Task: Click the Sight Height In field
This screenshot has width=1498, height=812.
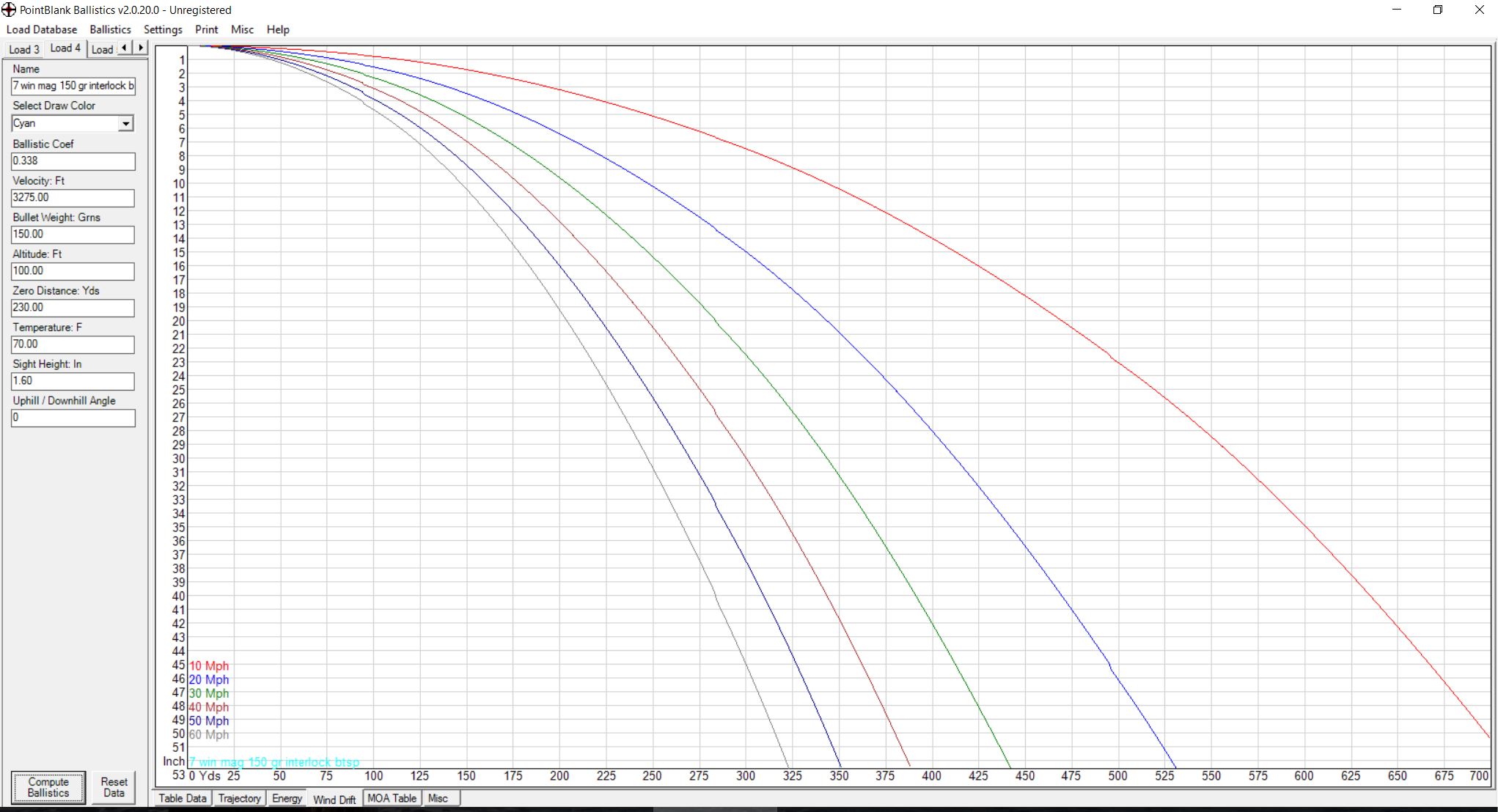Action: (x=73, y=380)
